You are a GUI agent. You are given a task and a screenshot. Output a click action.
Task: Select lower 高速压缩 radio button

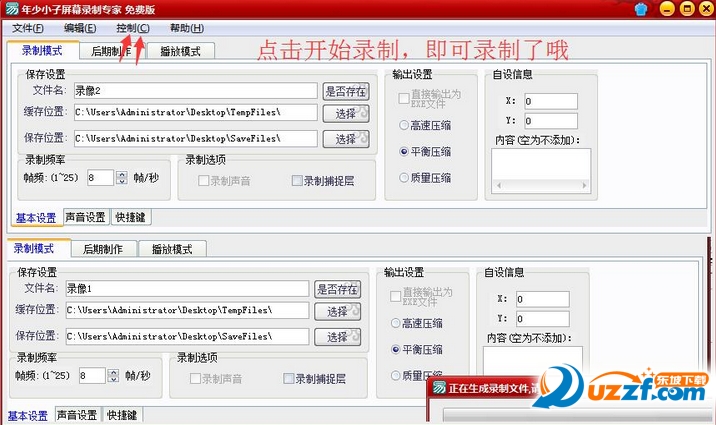pyautogui.click(x=395, y=323)
